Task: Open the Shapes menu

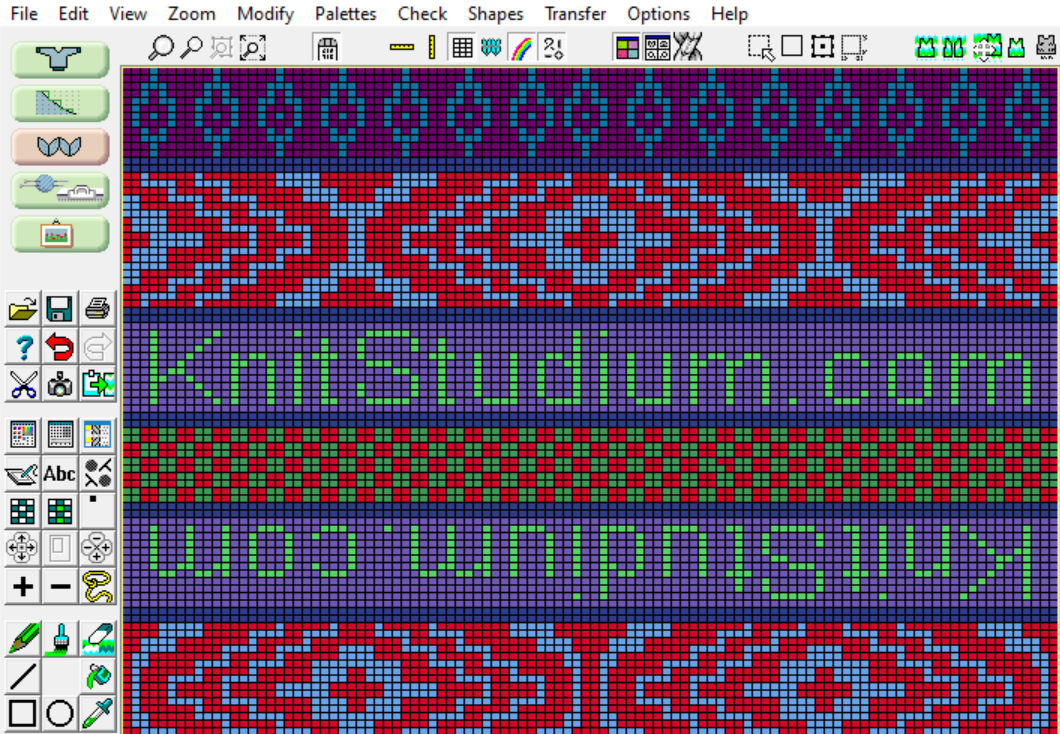Action: tap(495, 14)
